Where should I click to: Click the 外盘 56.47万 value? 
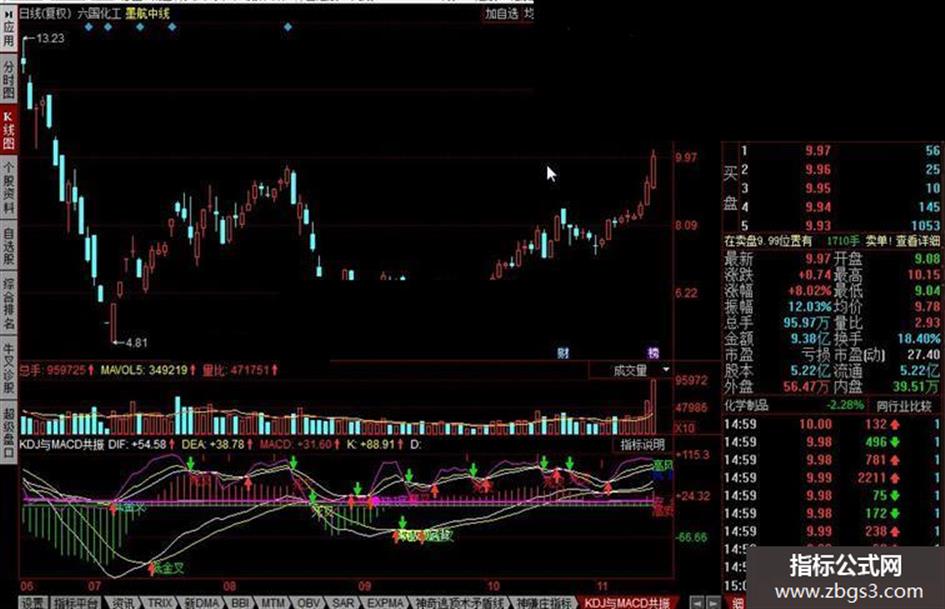pos(806,387)
